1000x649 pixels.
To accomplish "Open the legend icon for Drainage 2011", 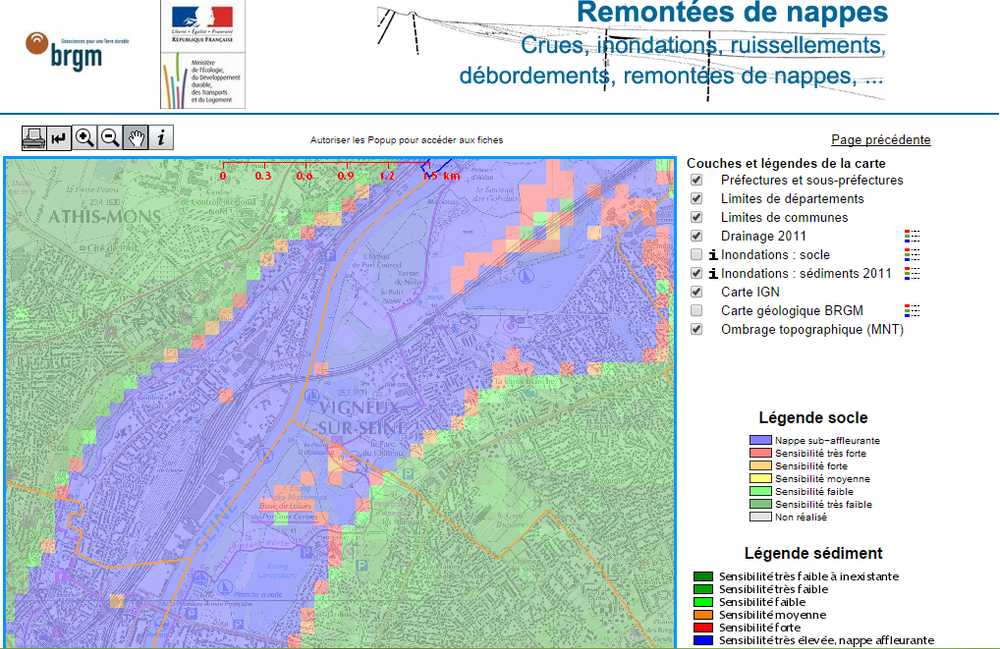I will 914,236.
